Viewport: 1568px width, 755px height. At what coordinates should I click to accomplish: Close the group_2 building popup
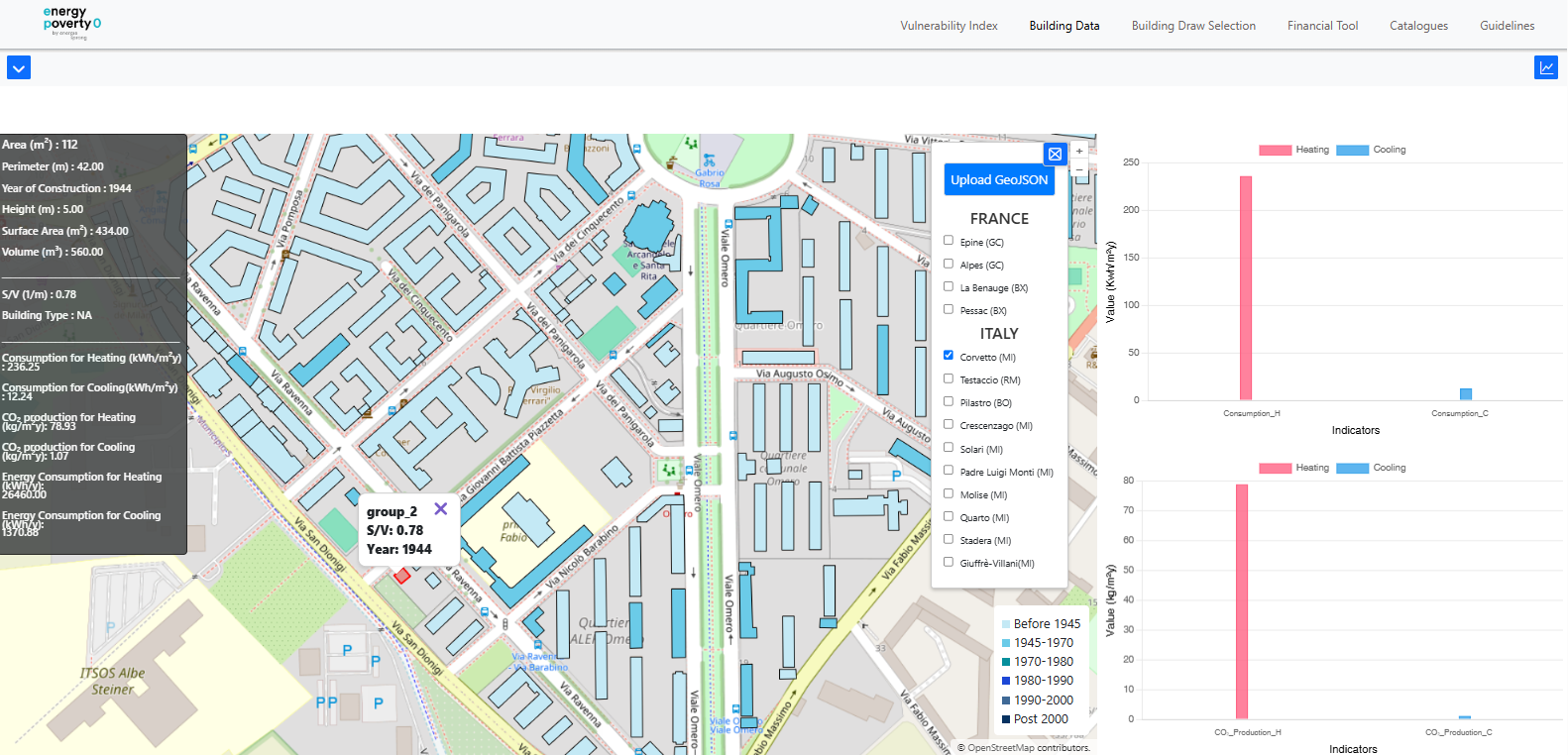pos(441,509)
